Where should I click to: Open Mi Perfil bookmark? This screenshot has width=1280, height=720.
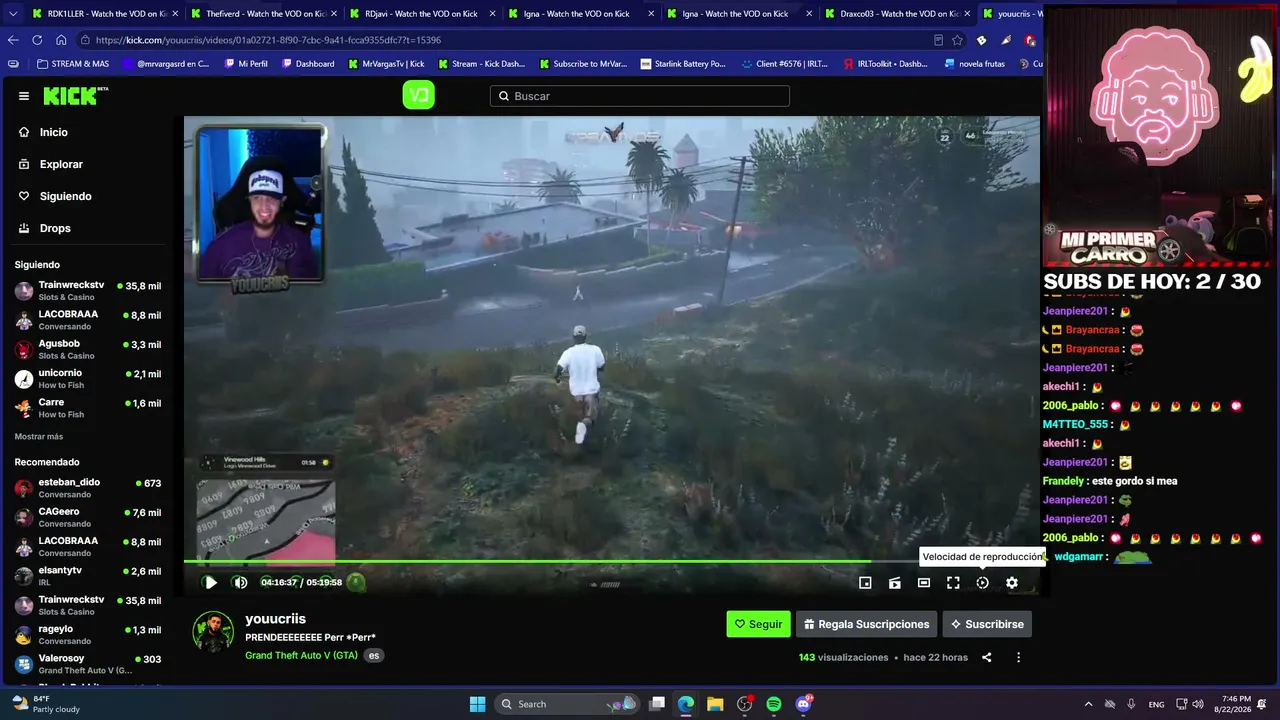click(246, 64)
